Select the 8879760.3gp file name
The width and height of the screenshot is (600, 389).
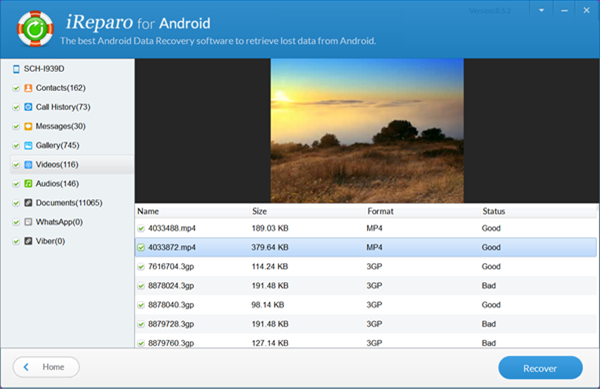coord(171,343)
